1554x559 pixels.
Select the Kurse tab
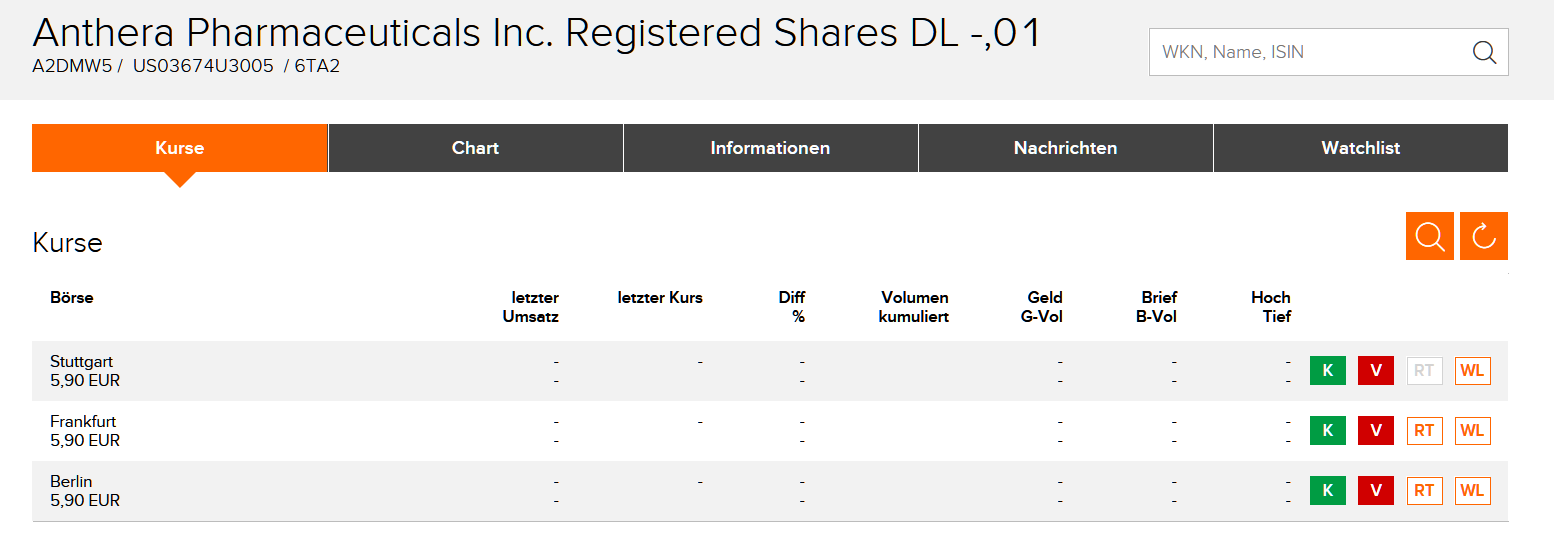click(180, 148)
